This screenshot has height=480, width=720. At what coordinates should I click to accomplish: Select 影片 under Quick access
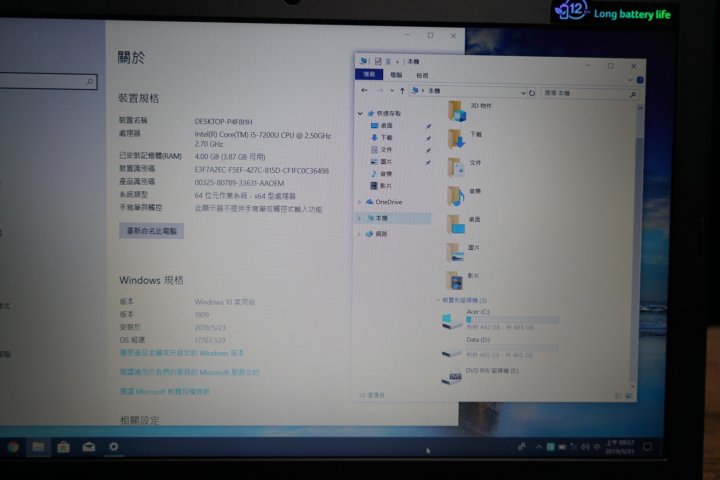click(386, 186)
